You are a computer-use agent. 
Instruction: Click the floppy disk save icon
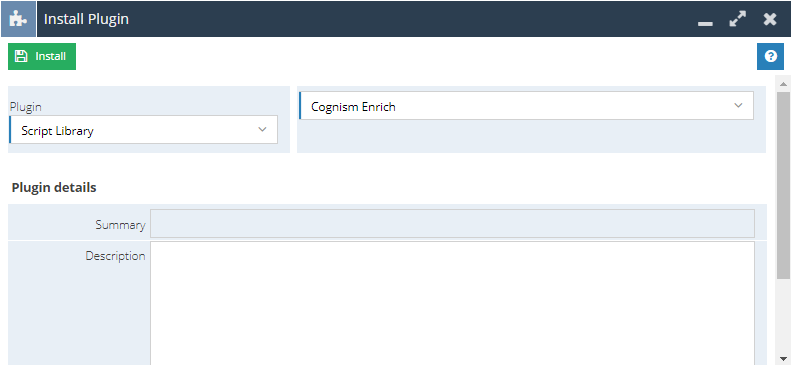(x=21, y=56)
